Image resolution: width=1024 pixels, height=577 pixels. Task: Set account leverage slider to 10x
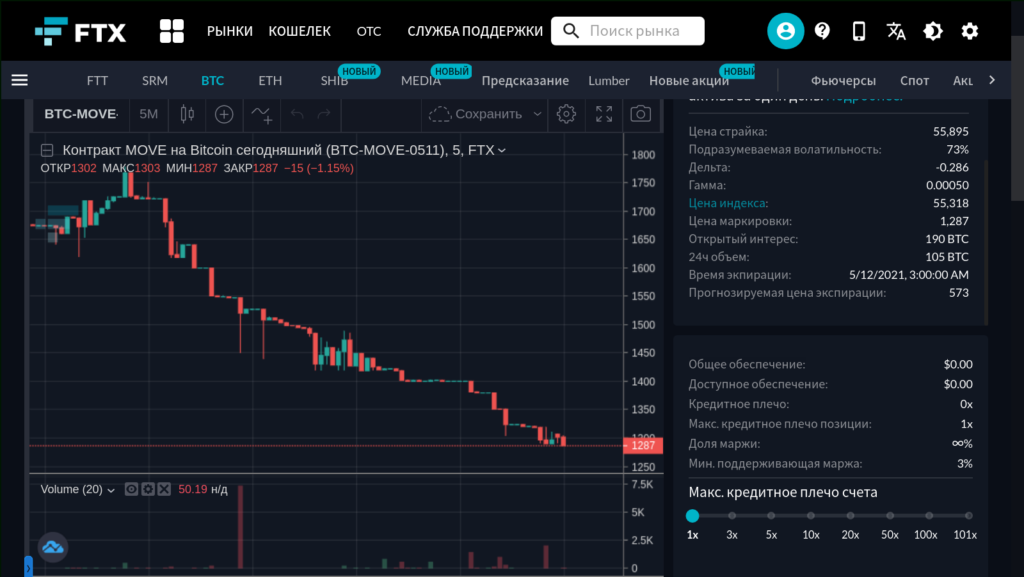811,516
